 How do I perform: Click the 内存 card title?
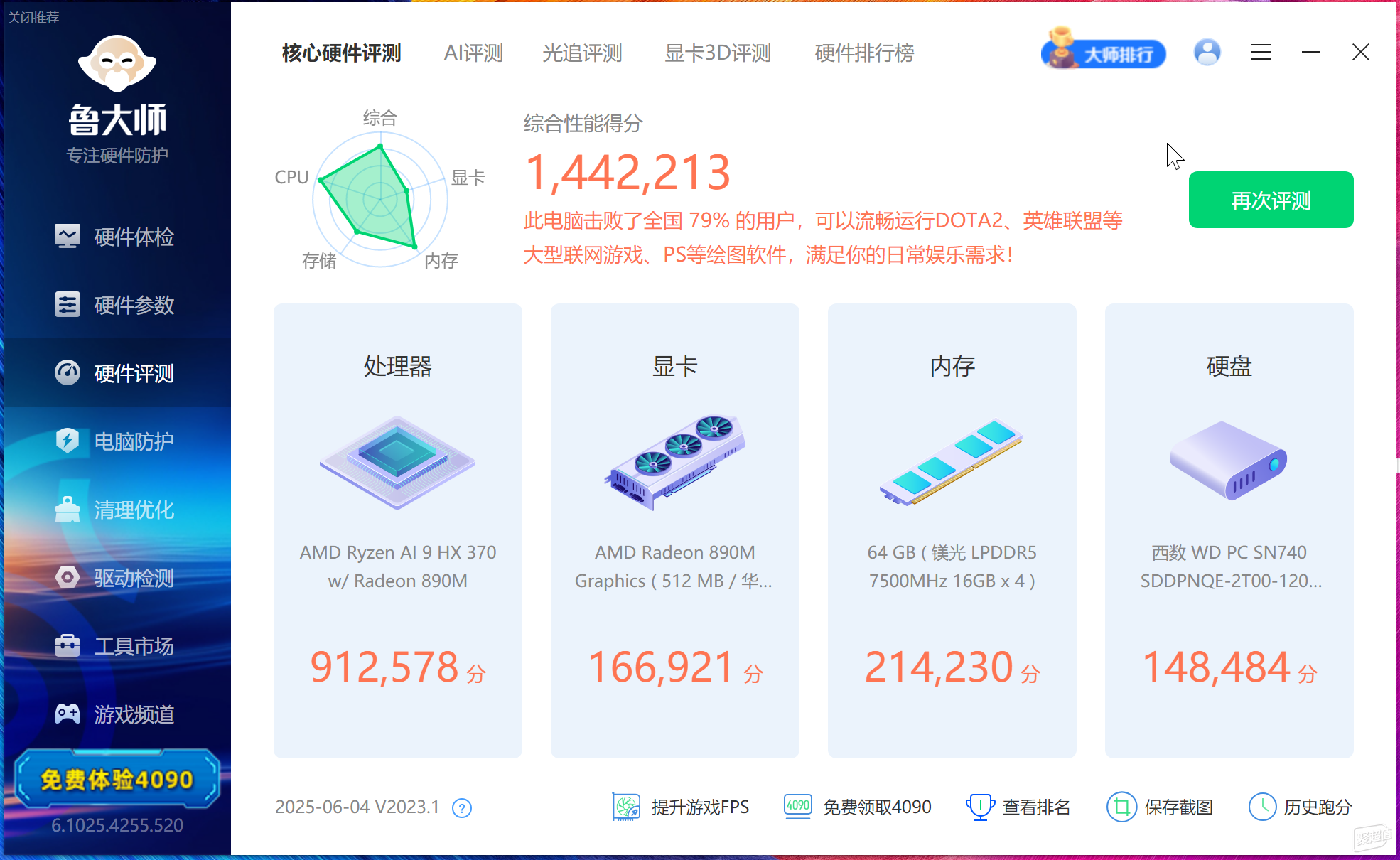(952, 366)
